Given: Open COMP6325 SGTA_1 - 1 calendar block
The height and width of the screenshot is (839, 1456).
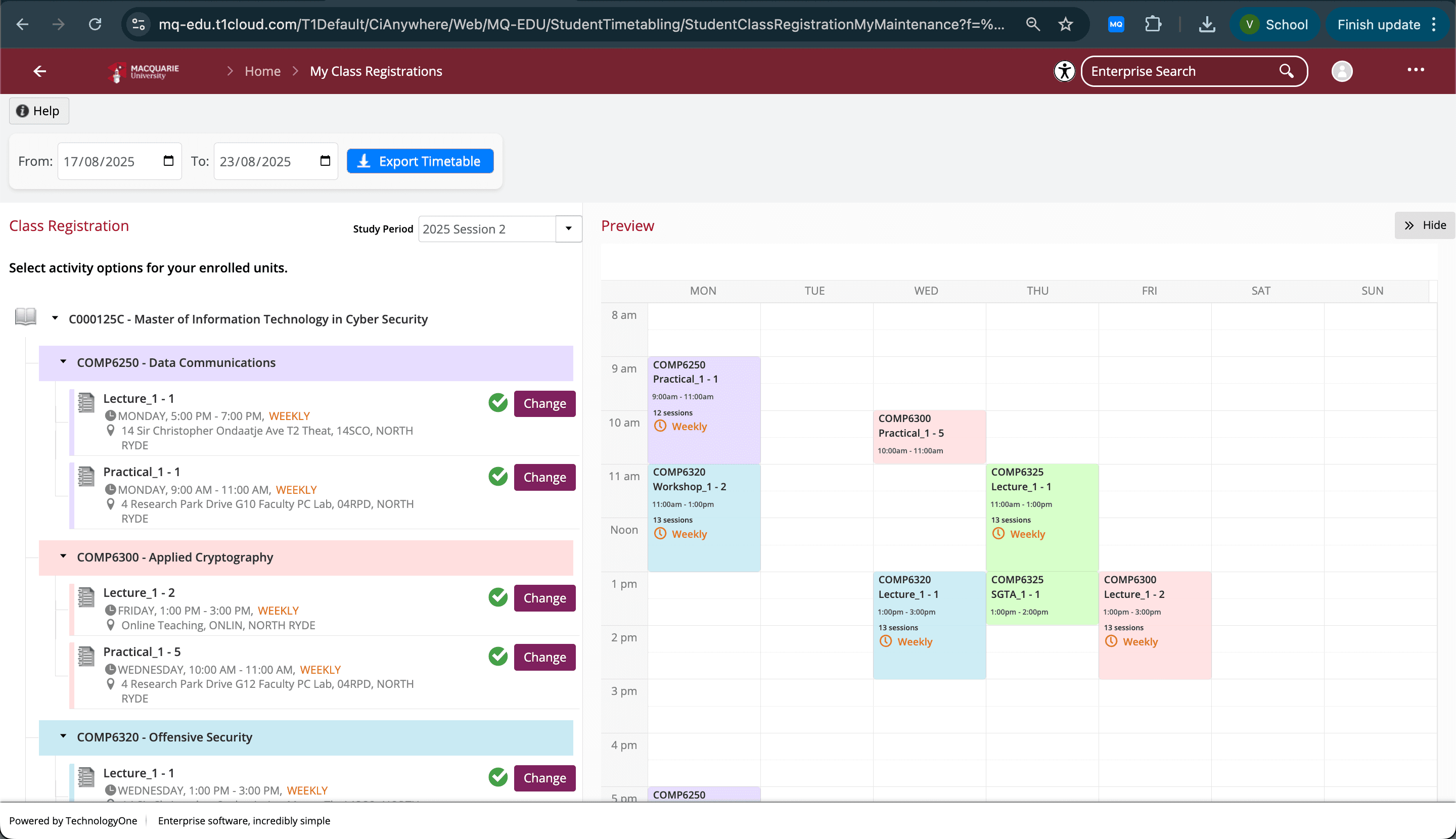Looking at the screenshot, I should pos(1042,598).
